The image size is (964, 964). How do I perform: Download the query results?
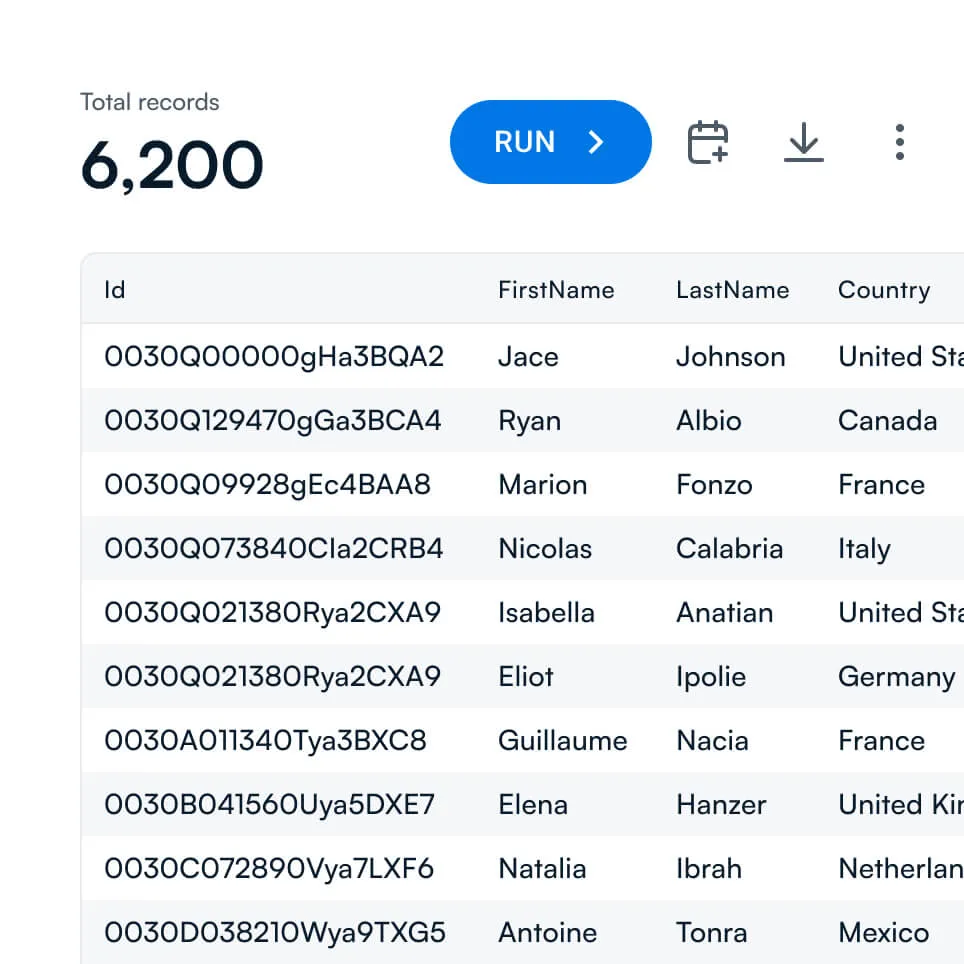coord(804,142)
